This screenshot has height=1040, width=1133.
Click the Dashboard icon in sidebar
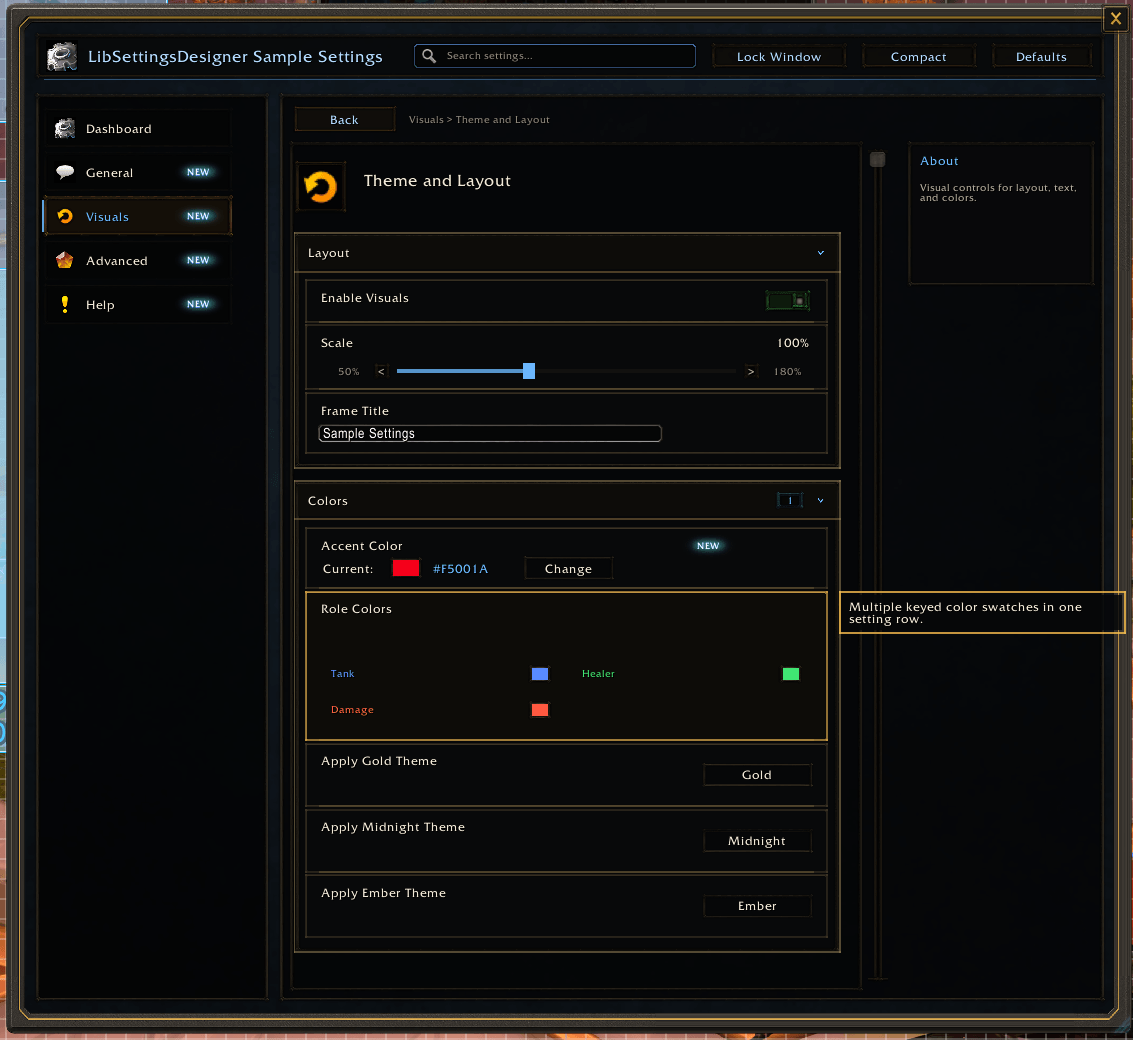pos(64,129)
